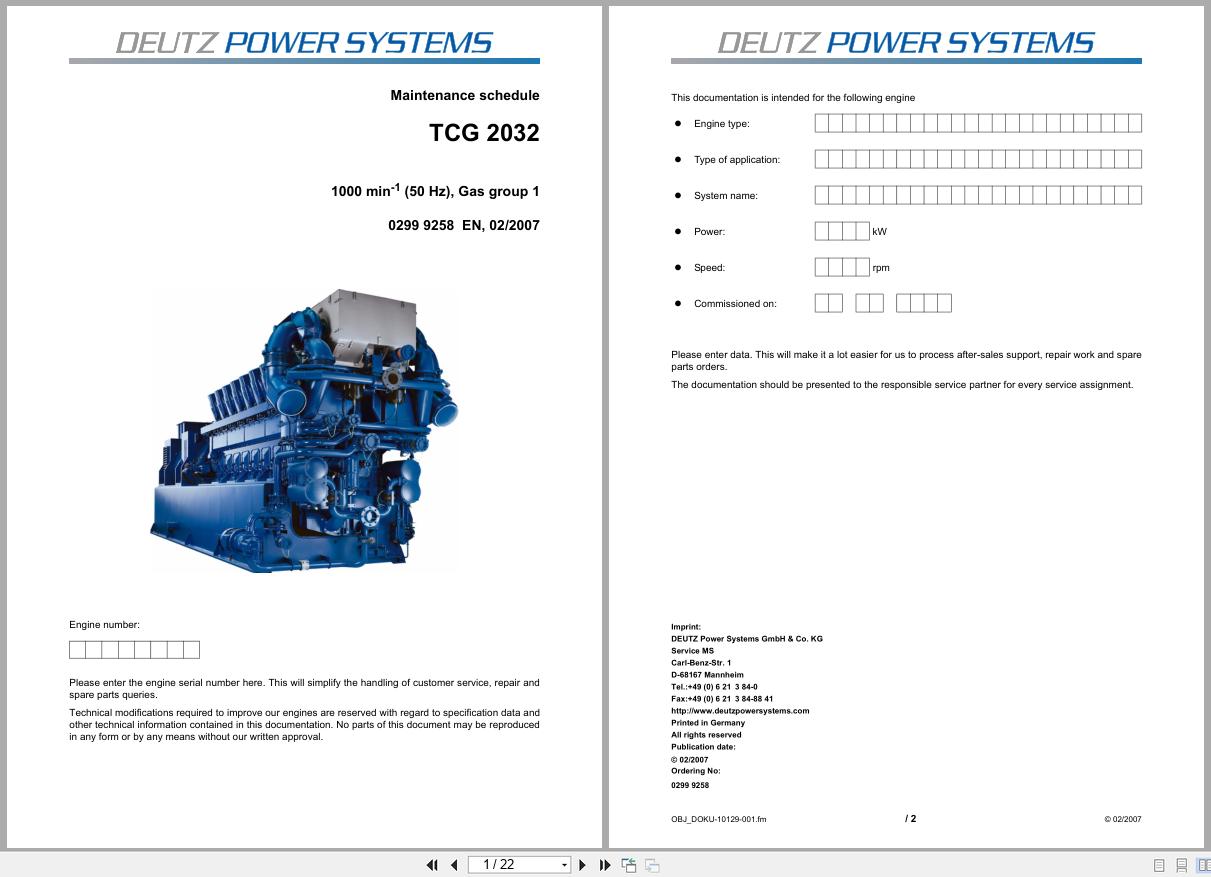Click the first Type of application box
Viewport: 1211px width, 877px height.
(822, 159)
